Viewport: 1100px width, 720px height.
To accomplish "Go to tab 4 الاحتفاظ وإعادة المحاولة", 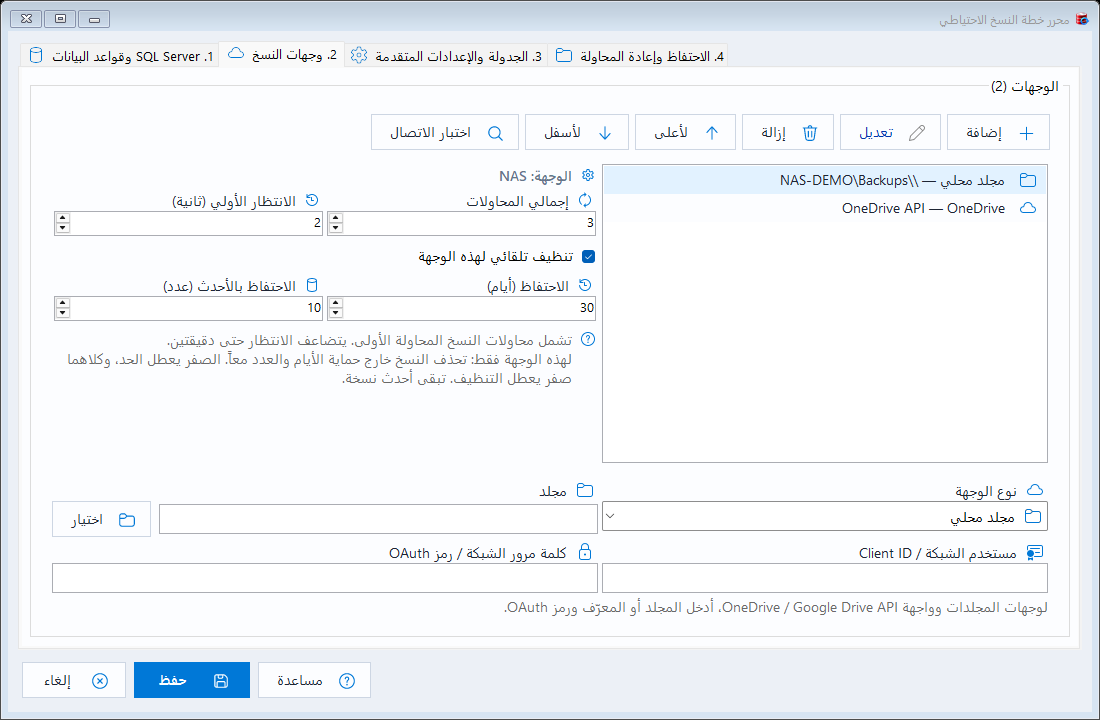I will pyautogui.click(x=638, y=55).
